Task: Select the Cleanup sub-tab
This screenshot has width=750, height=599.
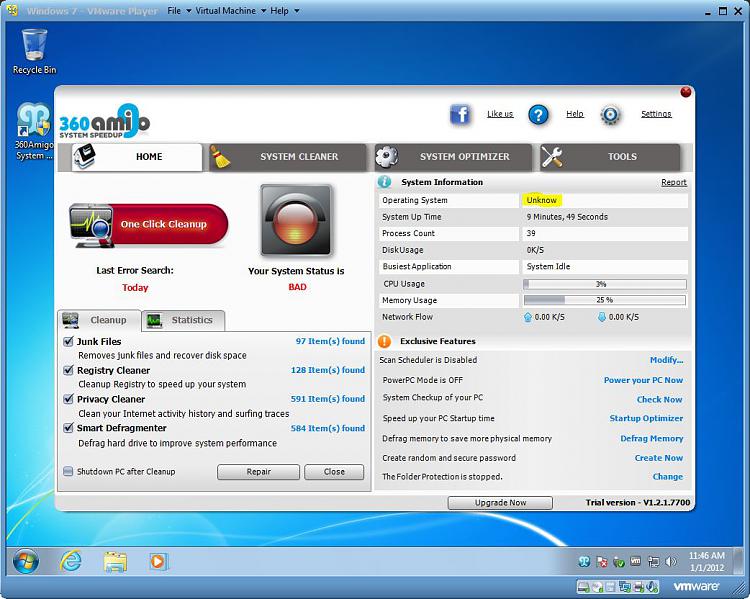Action: [99, 320]
